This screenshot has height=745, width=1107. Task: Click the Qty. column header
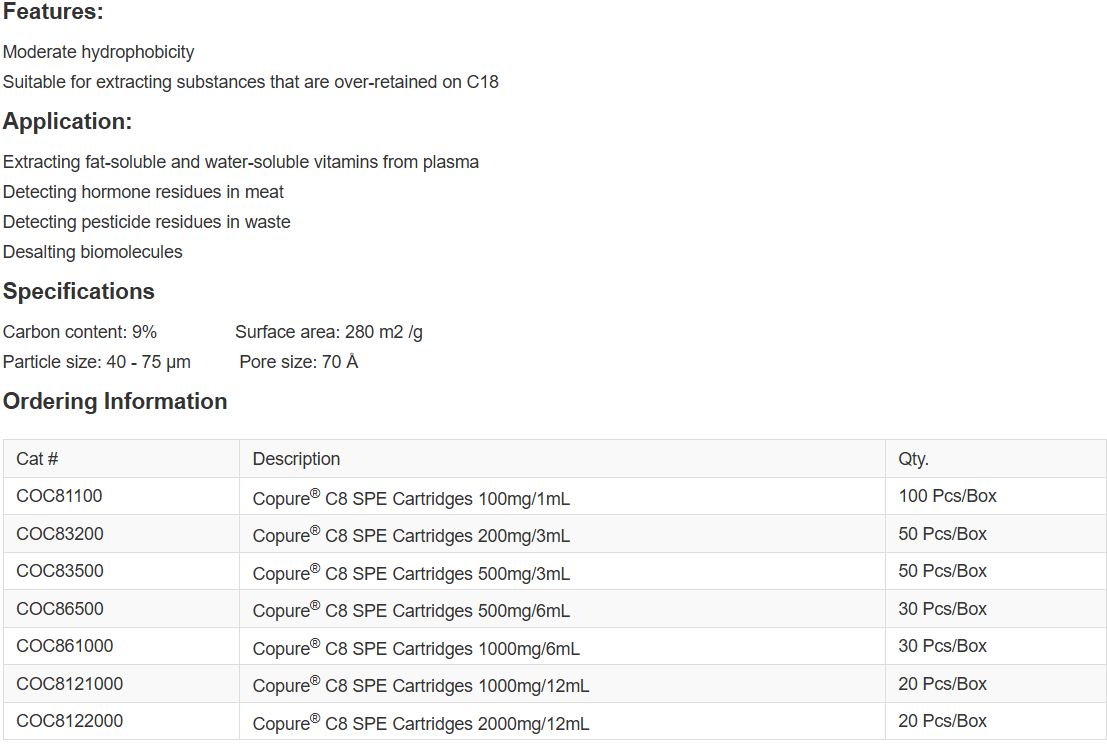pyautogui.click(x=913, y=459)
